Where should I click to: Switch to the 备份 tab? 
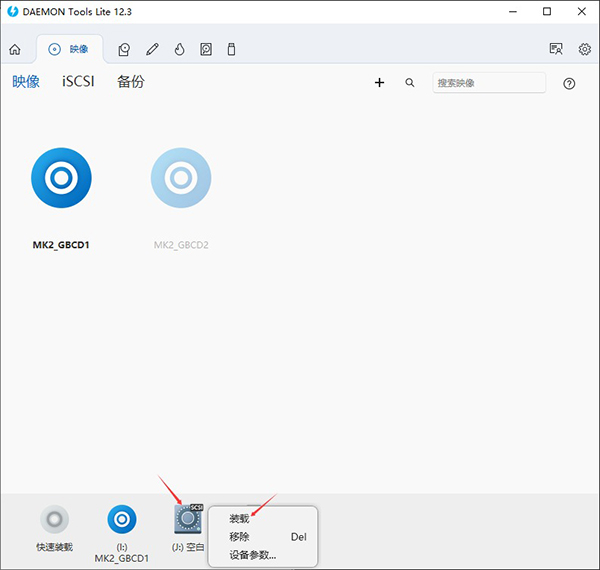130,82
